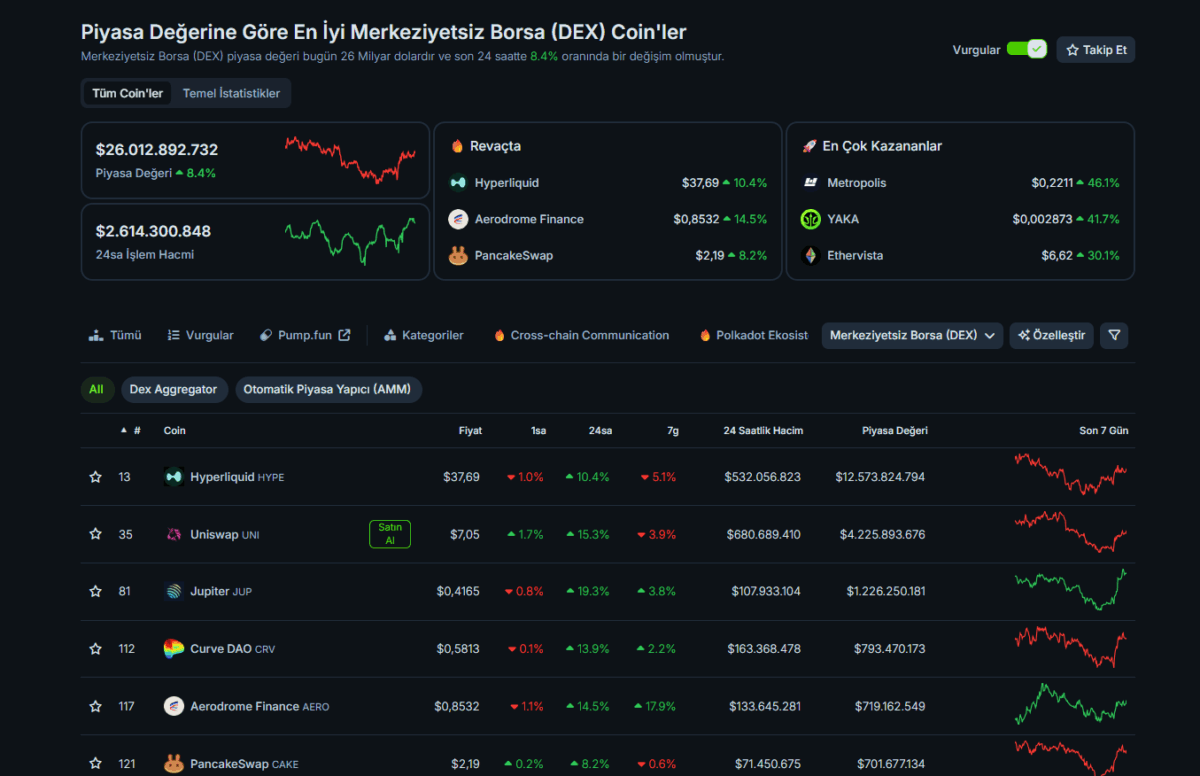Favorite Curve DAO with the star icon
Viewport: 1200px width, 776px height.
click(96, 648)
